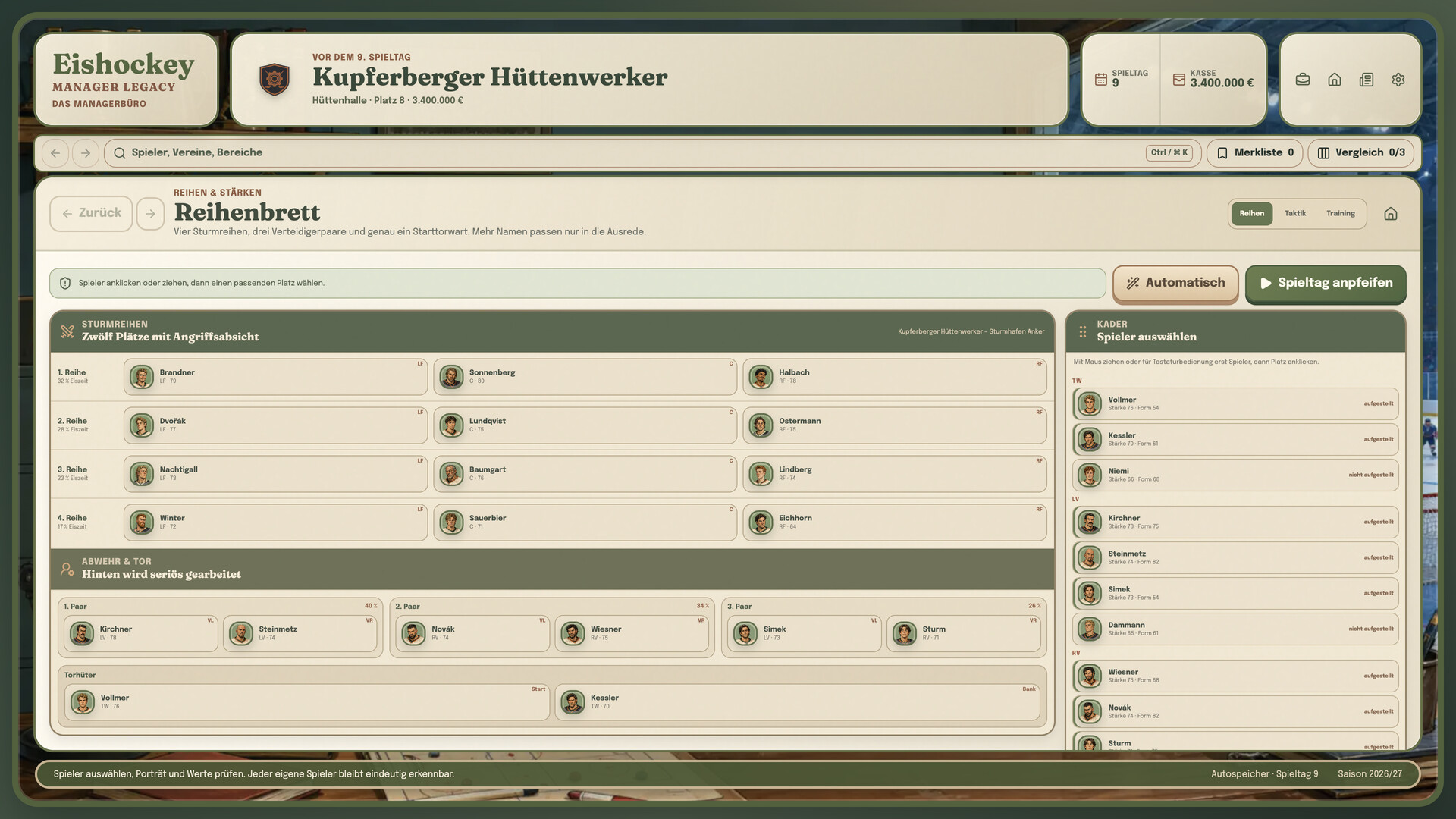The image size is (1456, 819).
Task: Open the briefcase icon in the top toolbar
Action: (1303, 80)
